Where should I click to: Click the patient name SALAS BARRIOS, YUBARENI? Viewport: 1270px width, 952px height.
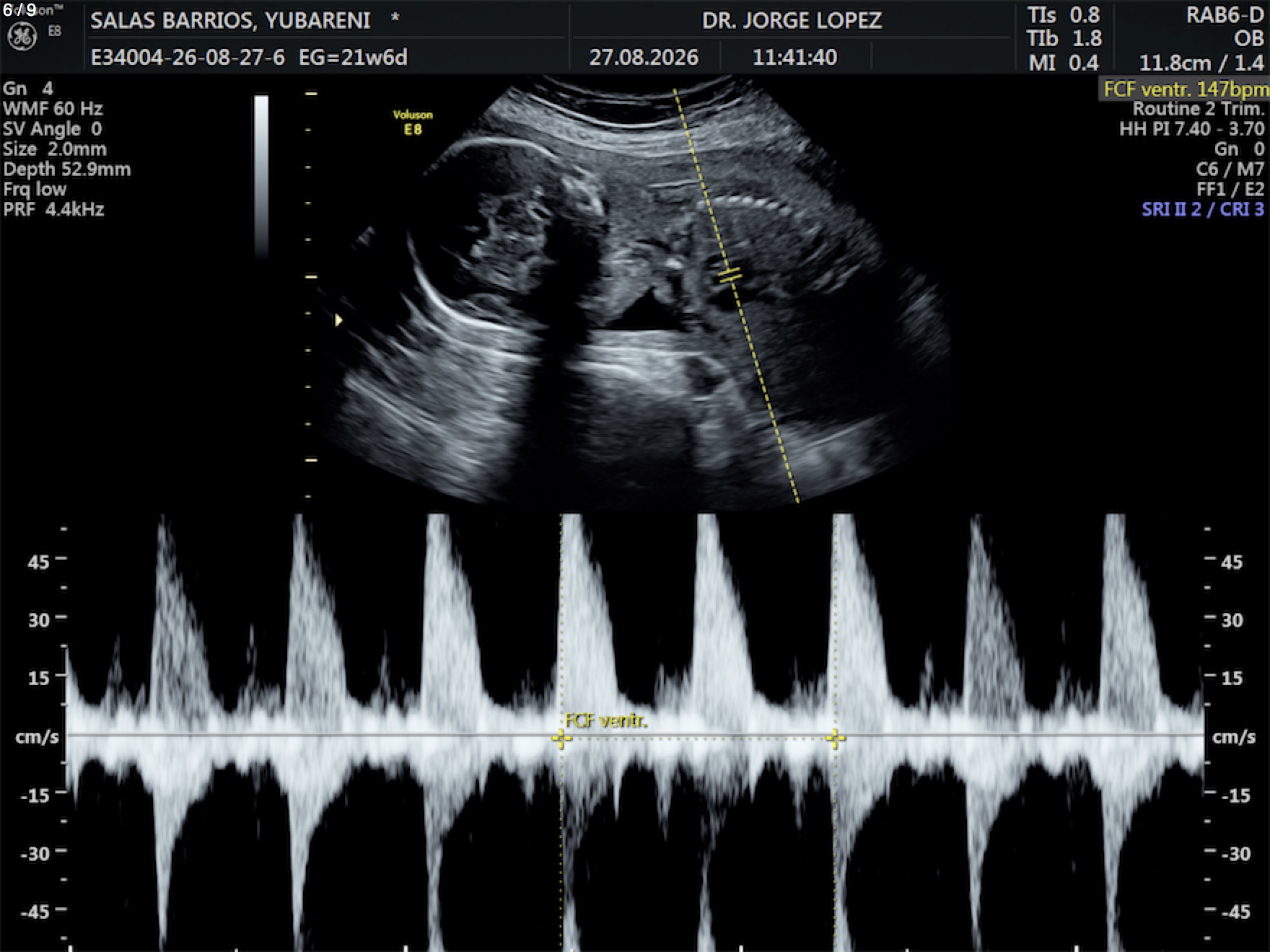coord(231,20)
